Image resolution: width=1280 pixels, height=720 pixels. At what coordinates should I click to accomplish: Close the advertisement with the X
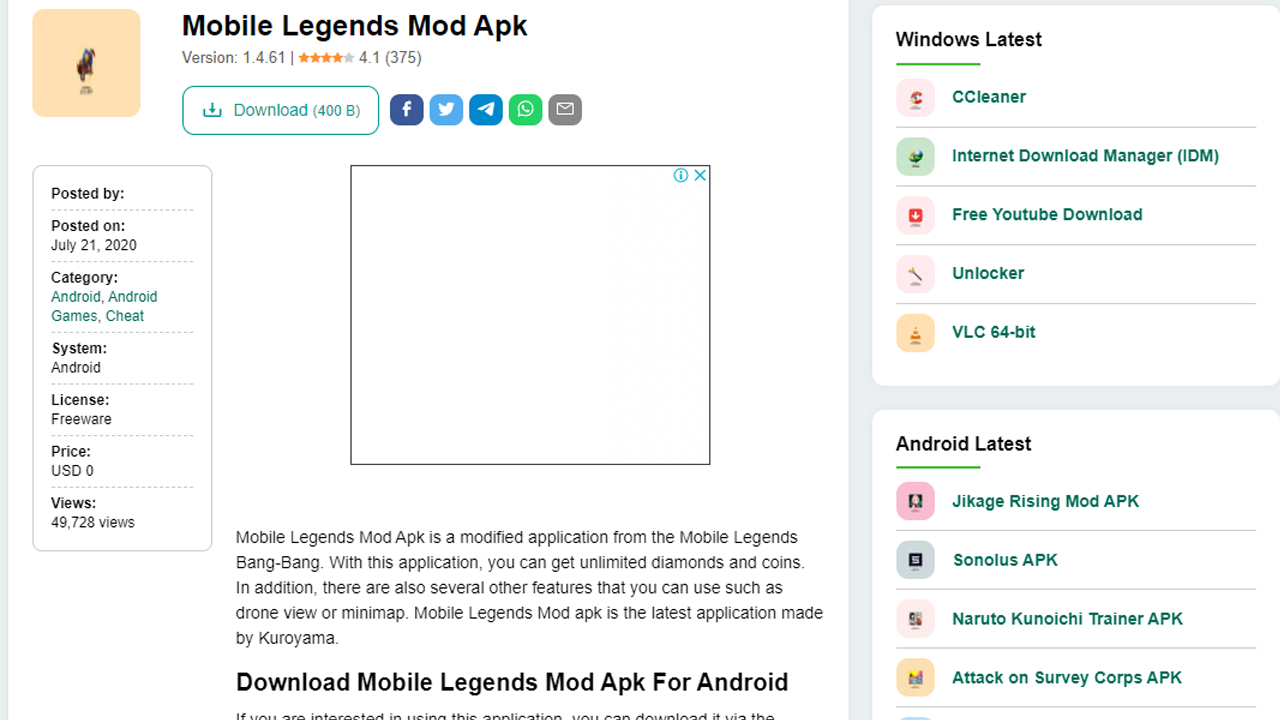coord(700,175)
